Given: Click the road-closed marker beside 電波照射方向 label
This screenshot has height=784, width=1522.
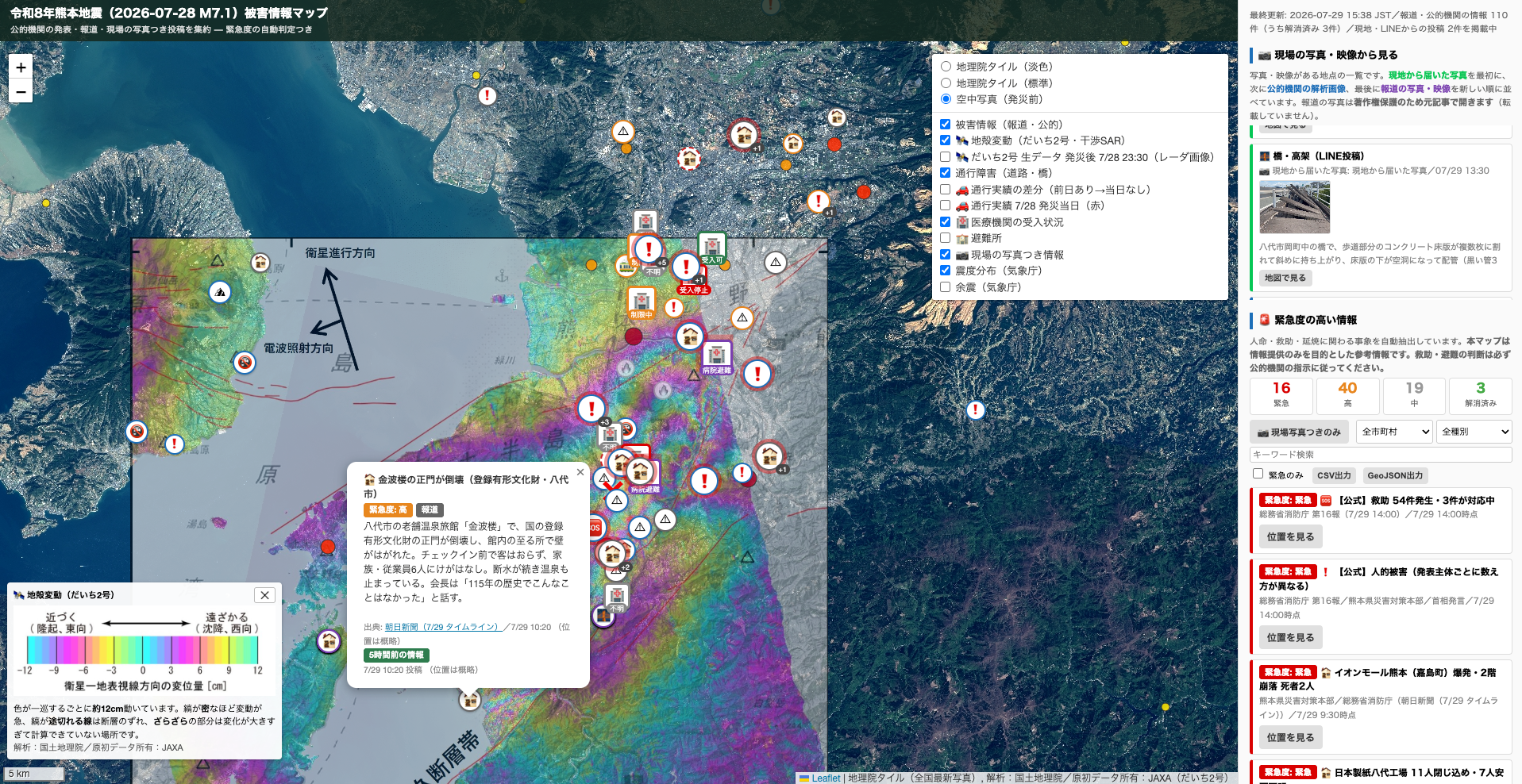Looking at the screenshot, I should point(245,363).
